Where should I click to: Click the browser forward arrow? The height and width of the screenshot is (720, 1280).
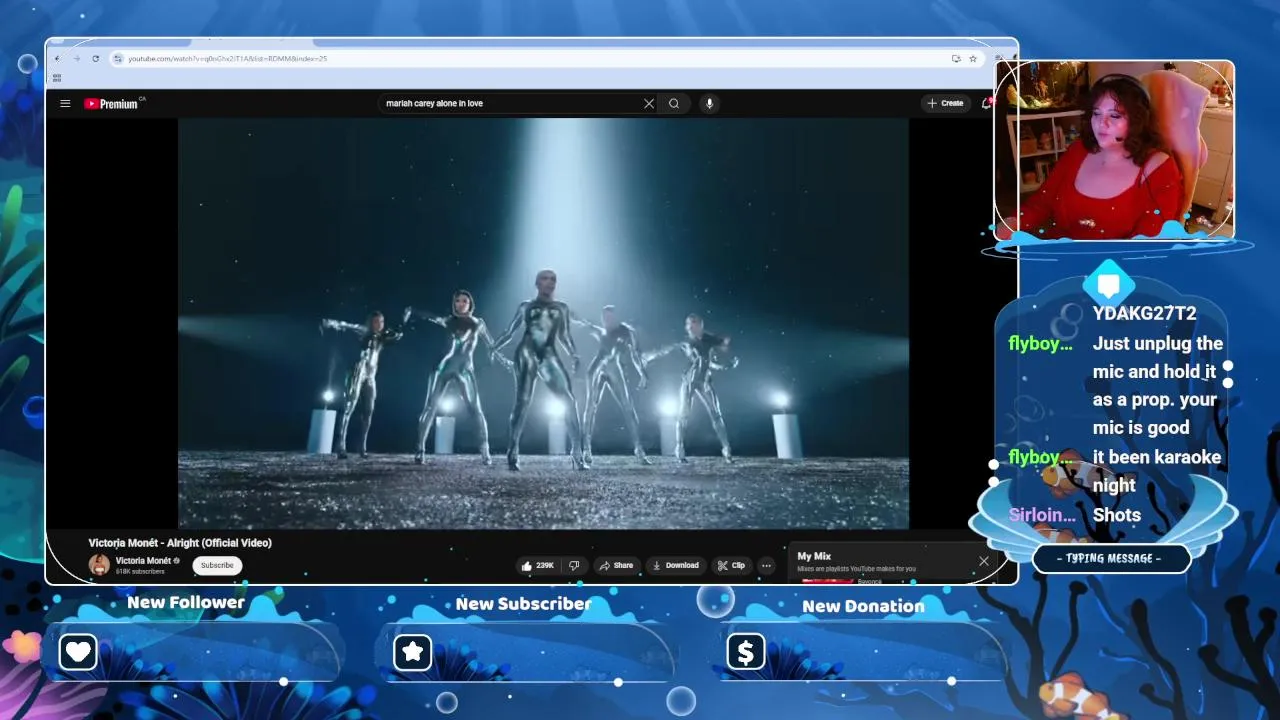coord(76,58)
